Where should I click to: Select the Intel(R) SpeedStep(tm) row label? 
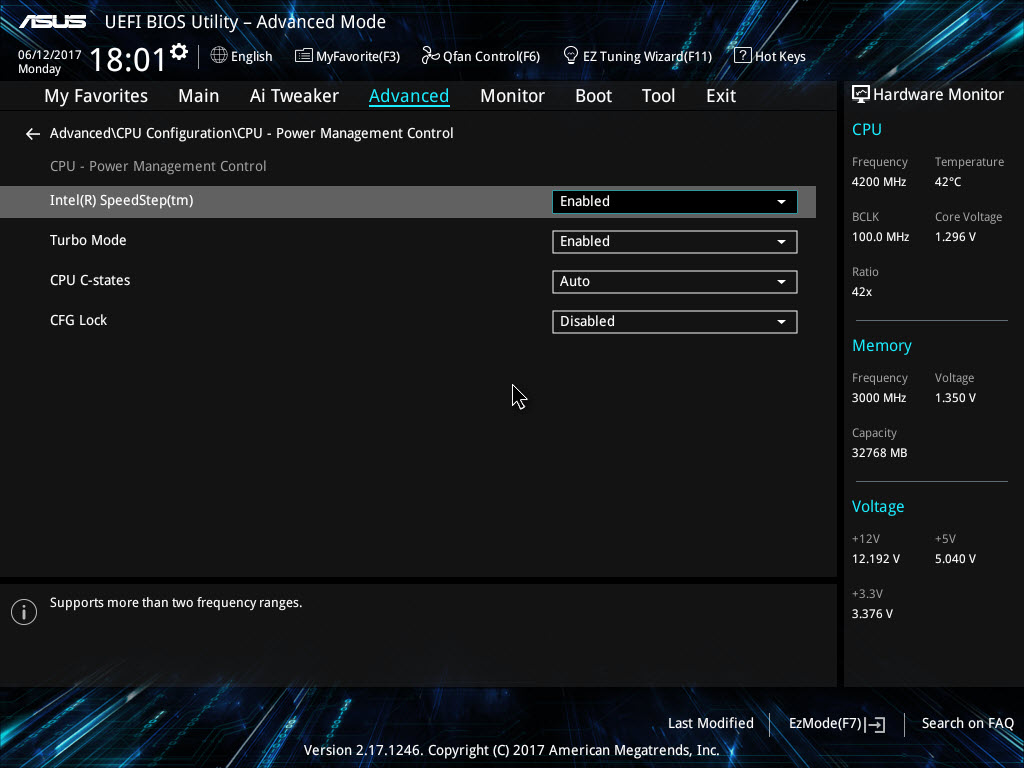pos(121,200)
